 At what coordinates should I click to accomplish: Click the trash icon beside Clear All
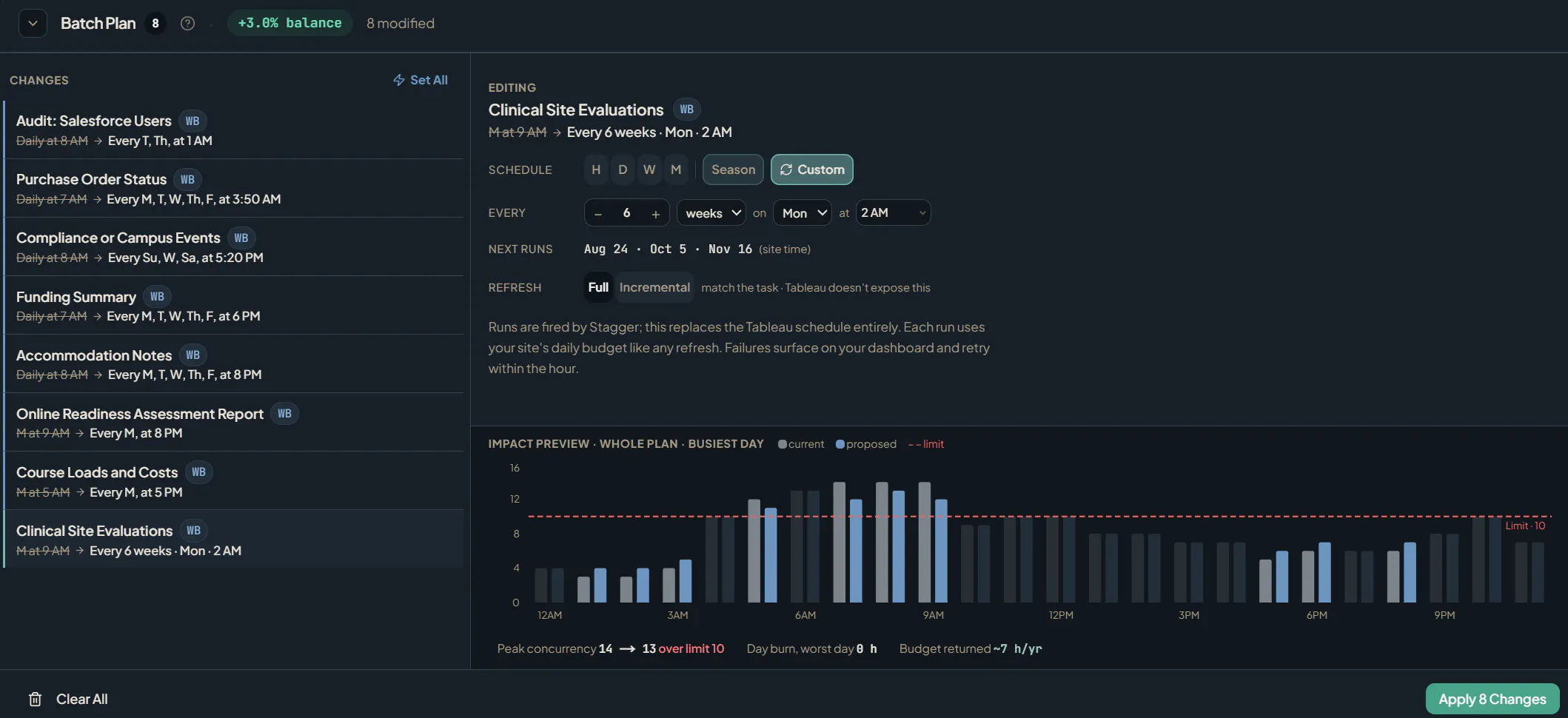pyautogui.click(x=35, y=699)
